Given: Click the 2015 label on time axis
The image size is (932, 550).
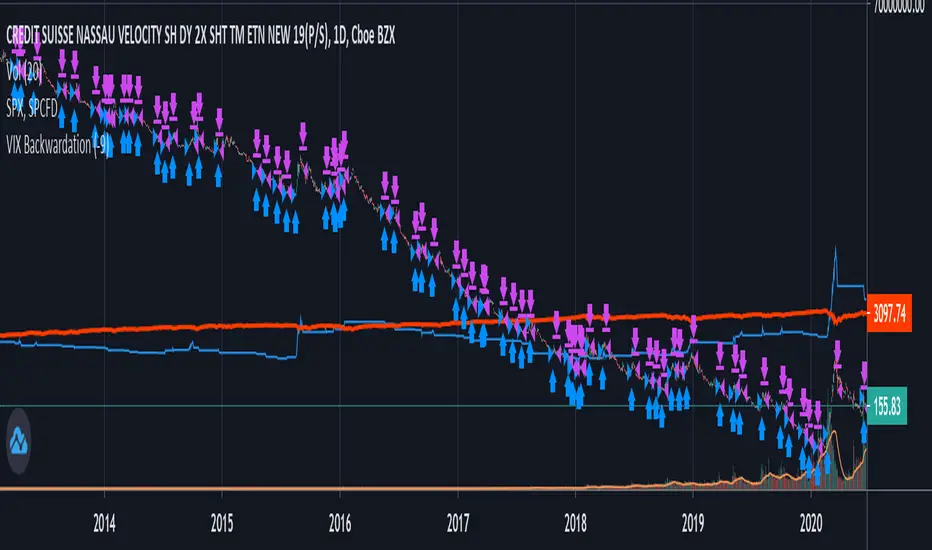Looking at the screenshot, I should [x=222, y=523].
